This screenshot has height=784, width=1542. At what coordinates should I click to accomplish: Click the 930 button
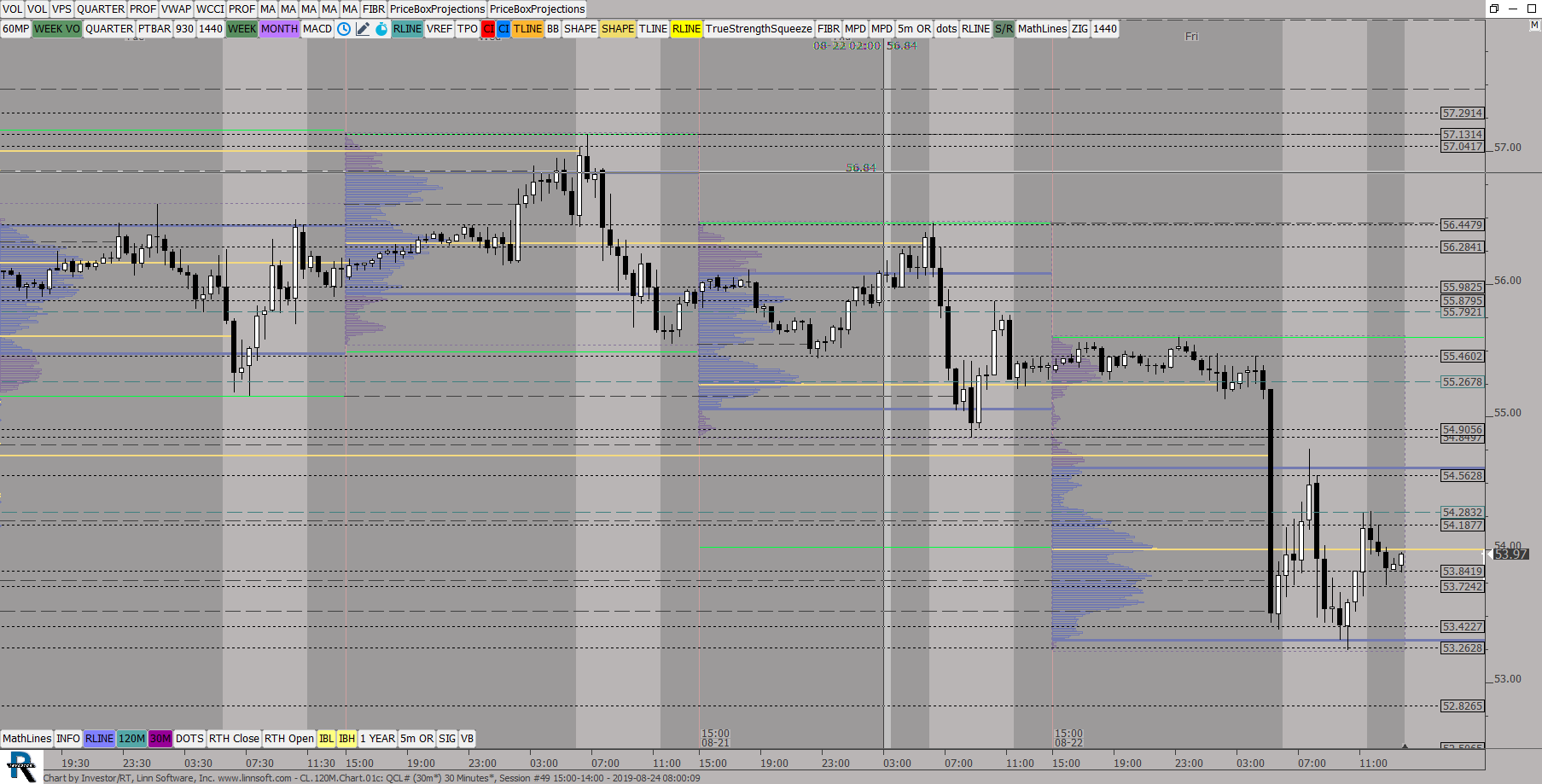coord(184,29)
